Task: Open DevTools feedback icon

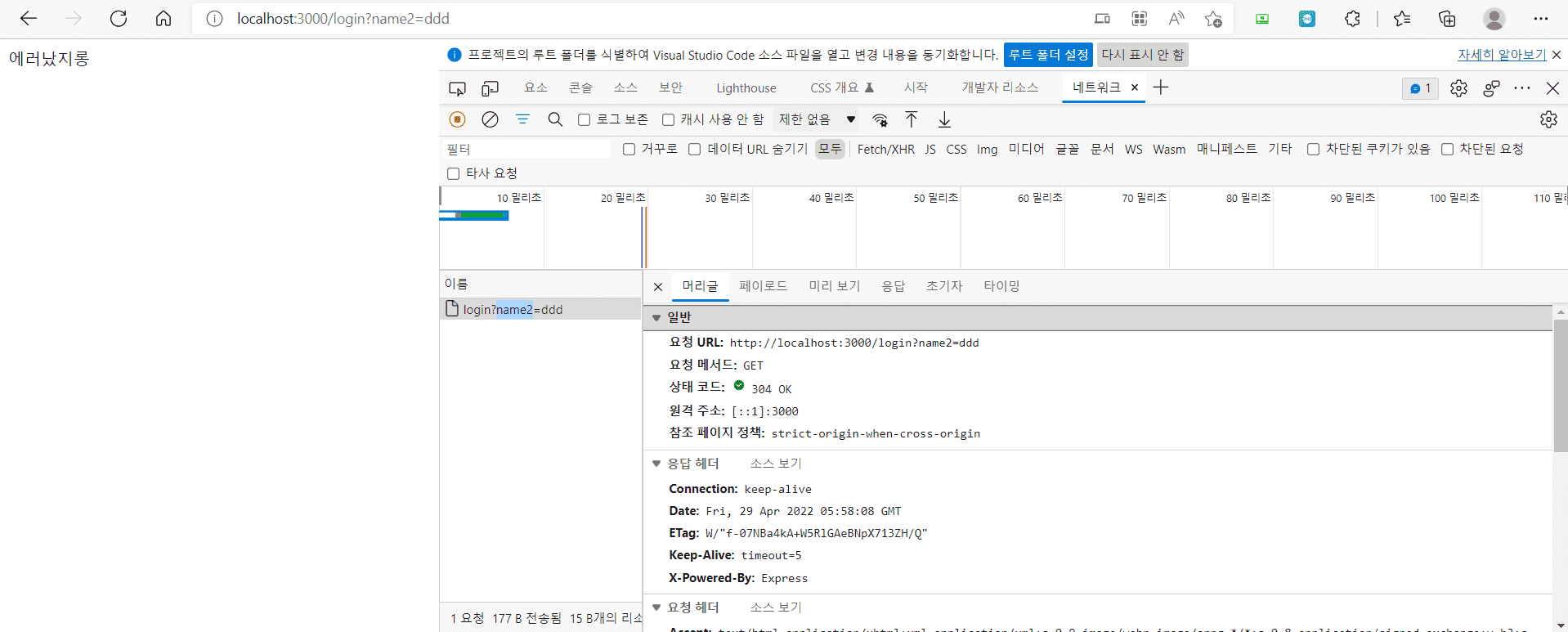Action: click(1491, 88)
